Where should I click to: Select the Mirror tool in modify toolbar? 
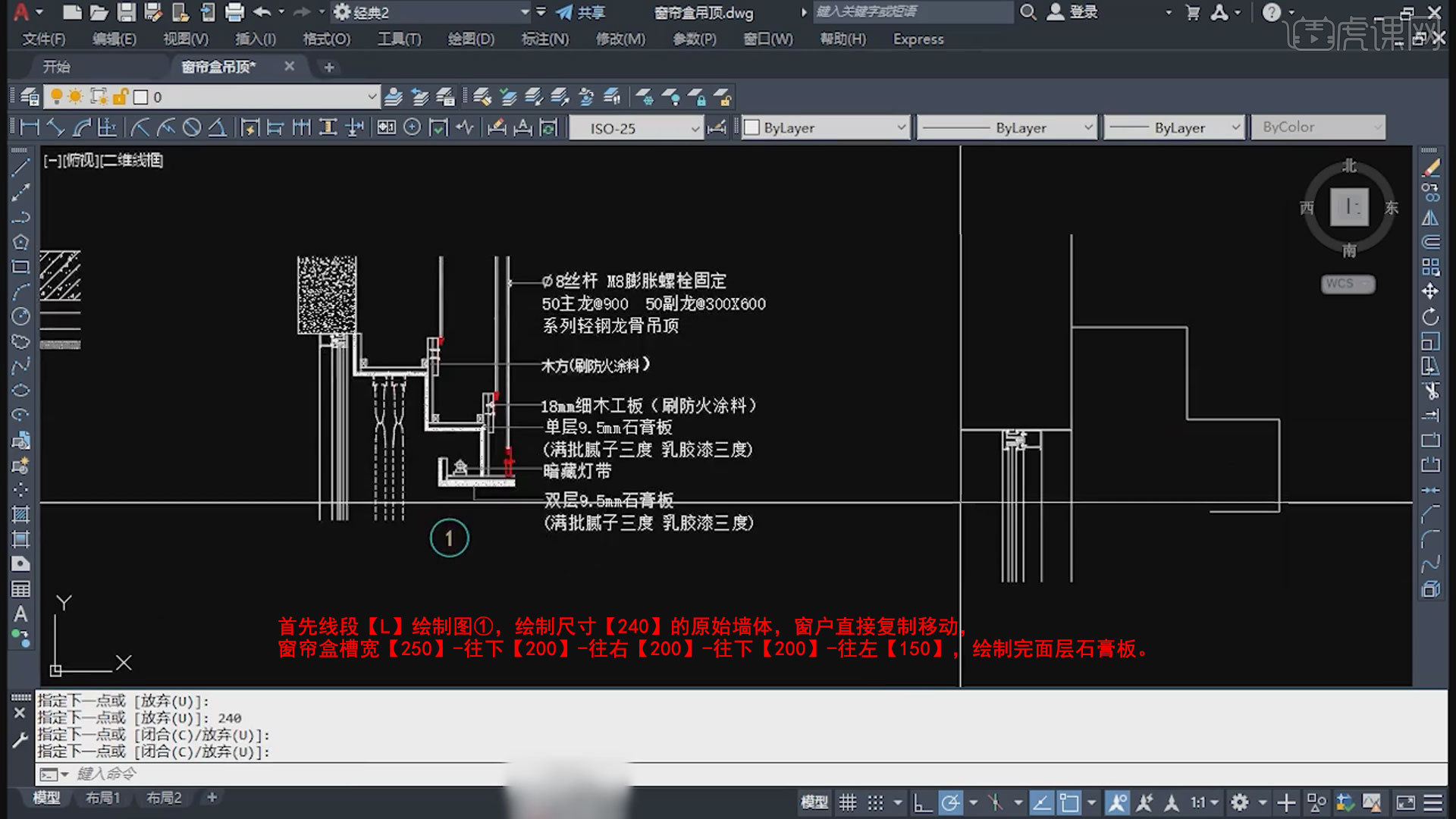[x=1430, y=218]
